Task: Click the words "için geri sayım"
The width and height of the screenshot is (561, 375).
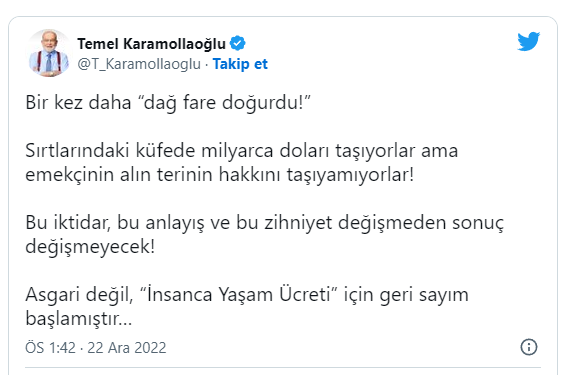Action: tap(406, 295)
